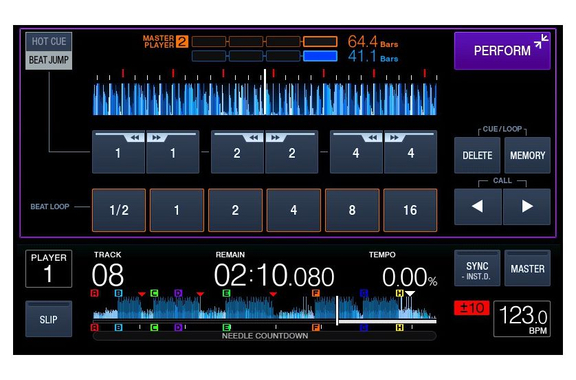Select hot cue A marker below overview waveform
The image size is (576, 380).
pyautogui.click(x=94, y=327)
